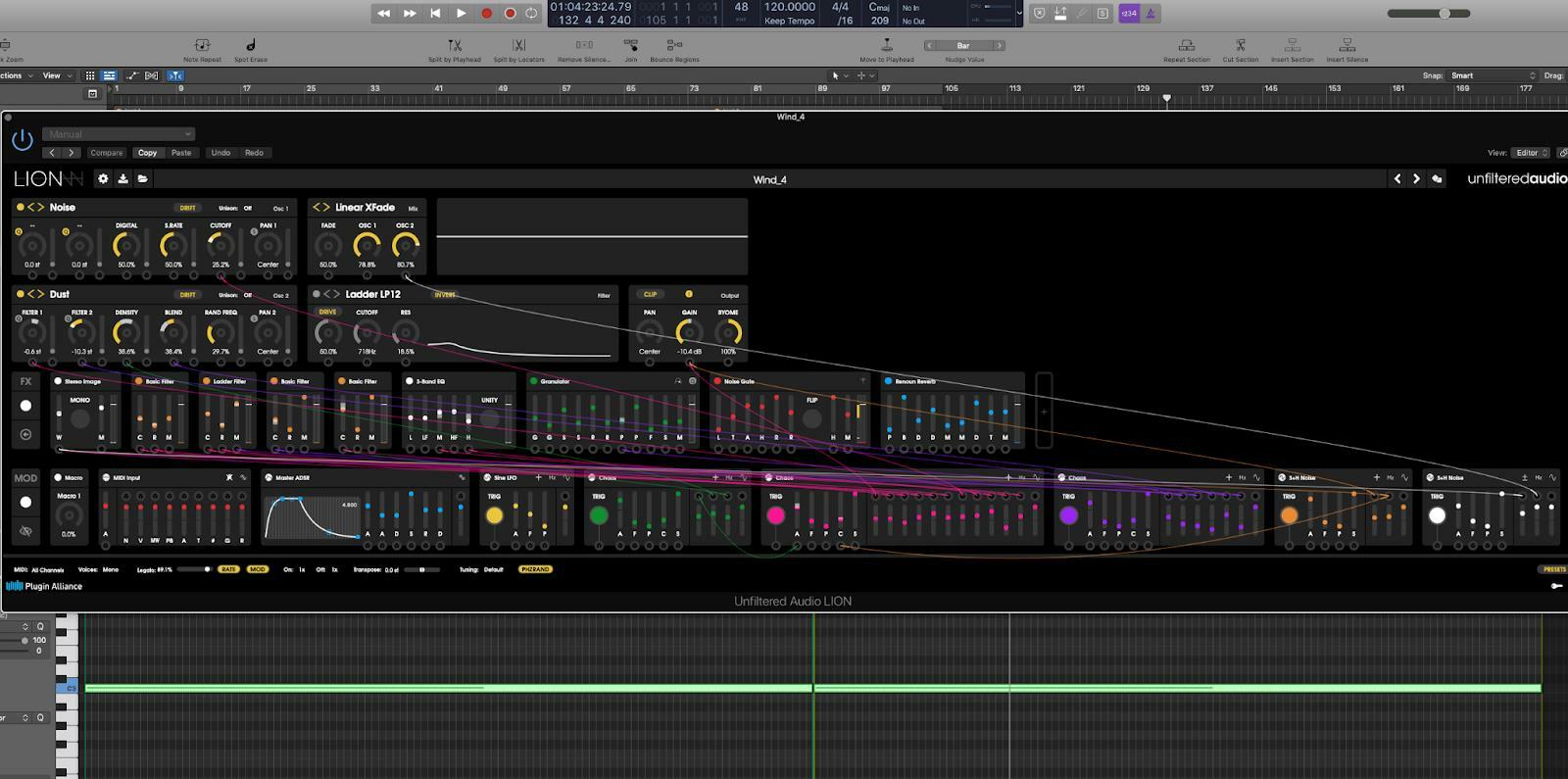Click the Redo button
Image resolution: width=1568 pixels, height=779 pixels.
click(x=254, y=153)
